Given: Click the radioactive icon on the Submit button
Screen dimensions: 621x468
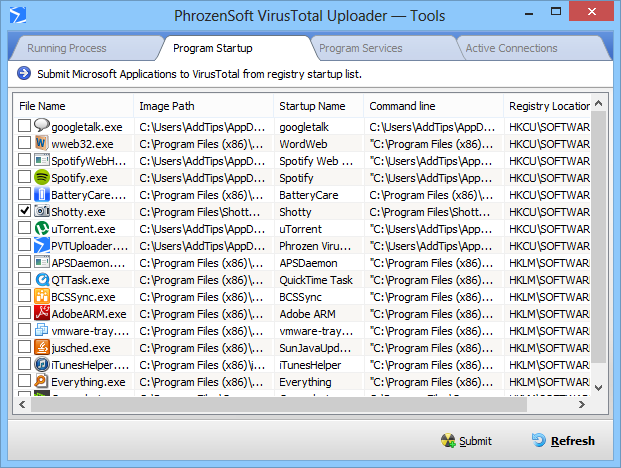Looking at the screenshot, I should pyautogui.click(x=448, y=440).
